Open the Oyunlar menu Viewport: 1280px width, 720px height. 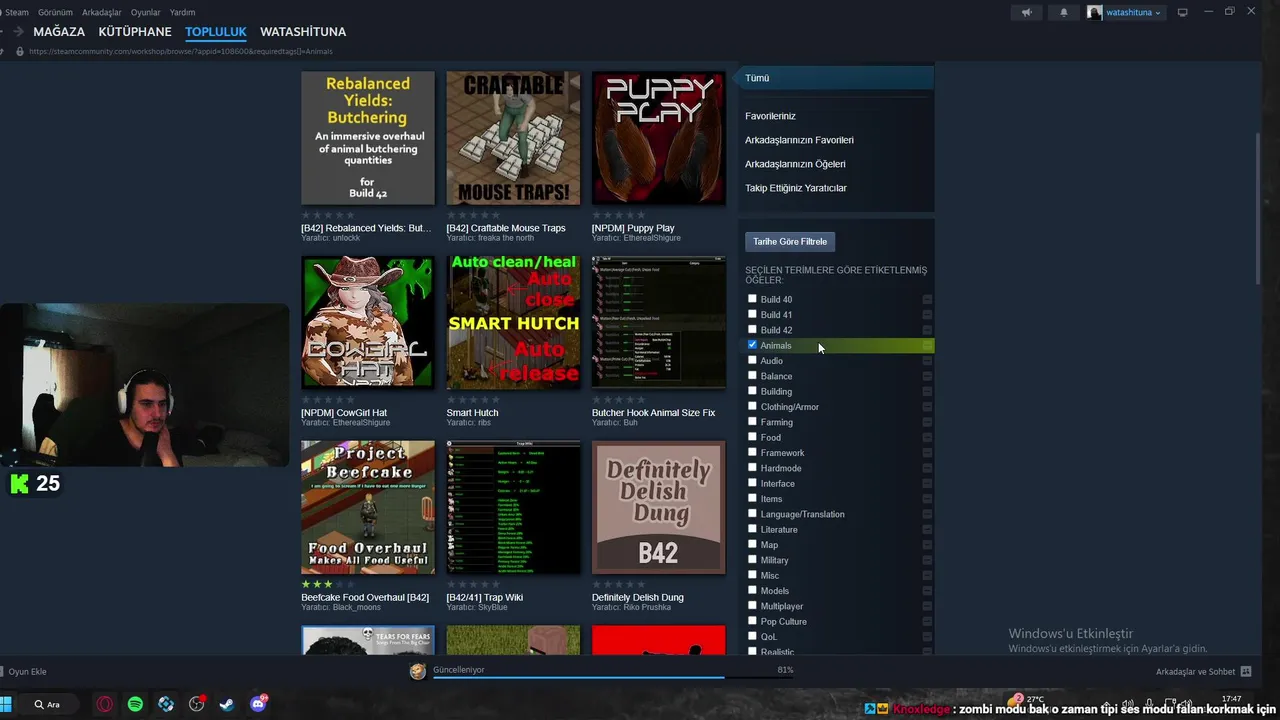tap(145, 12)
